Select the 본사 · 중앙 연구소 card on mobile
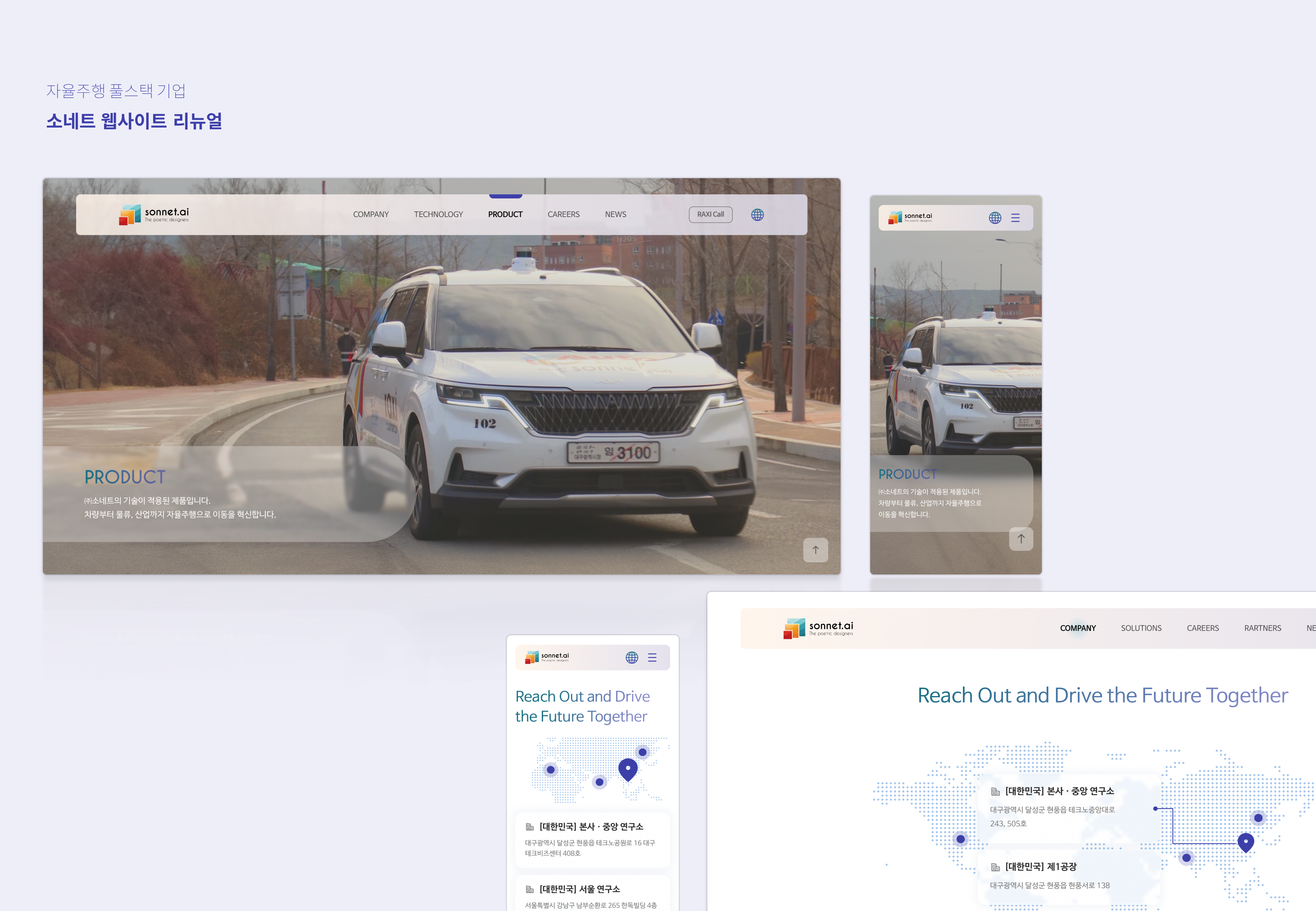The image size is (1316, 911). (592, 839)
